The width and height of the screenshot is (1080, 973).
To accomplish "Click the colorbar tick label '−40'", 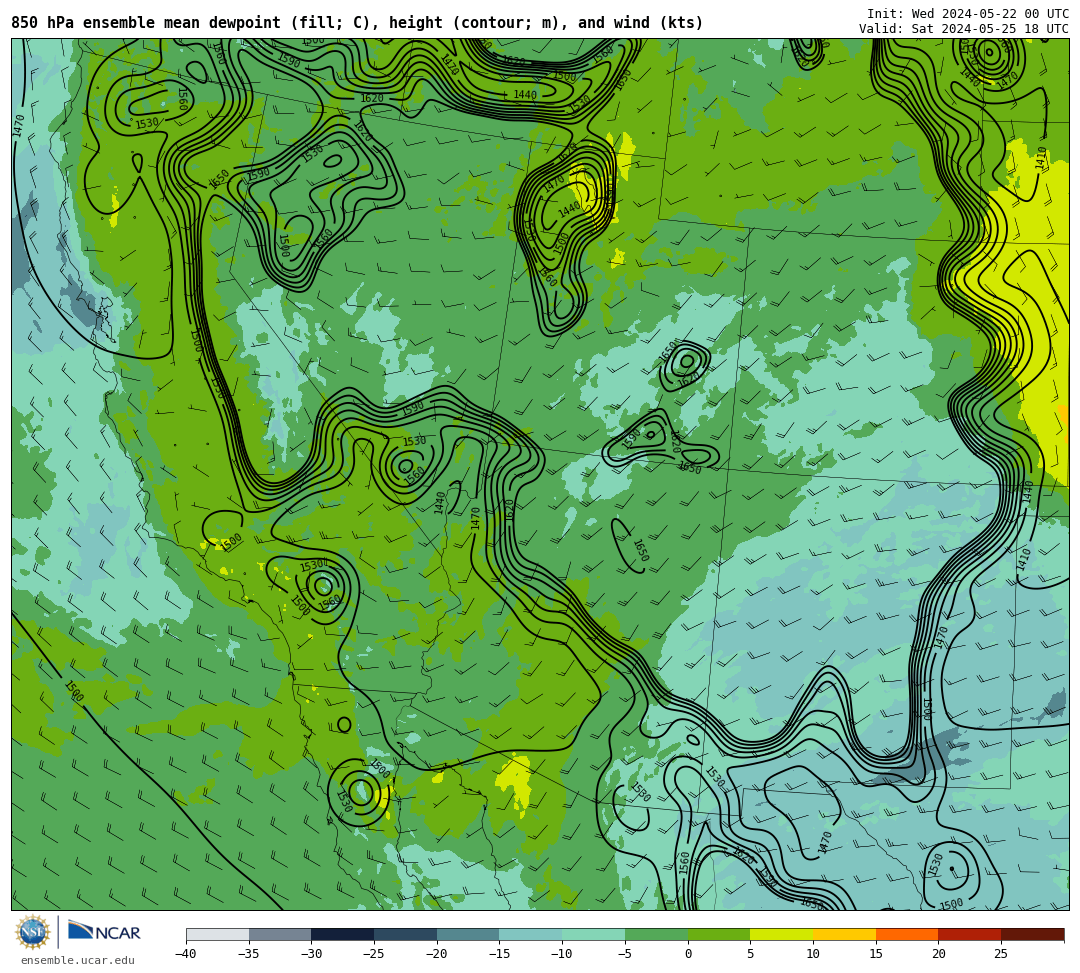I will pos(186,954).
